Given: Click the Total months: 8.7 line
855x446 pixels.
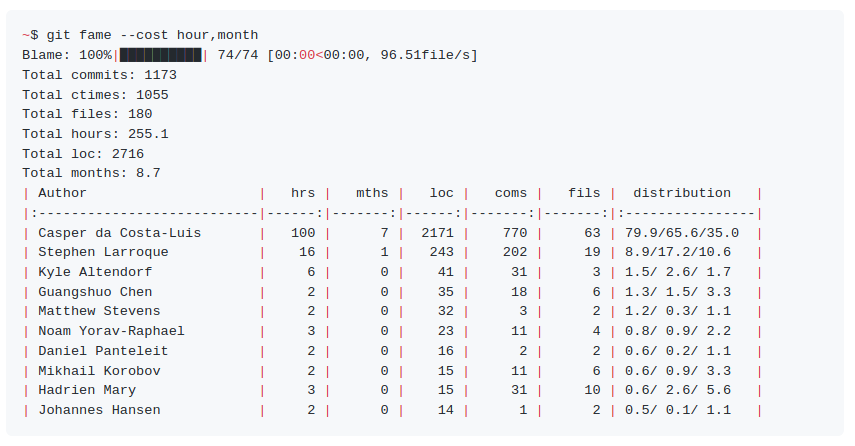Looking at the screenshot, I should click(x=92, y=173).
